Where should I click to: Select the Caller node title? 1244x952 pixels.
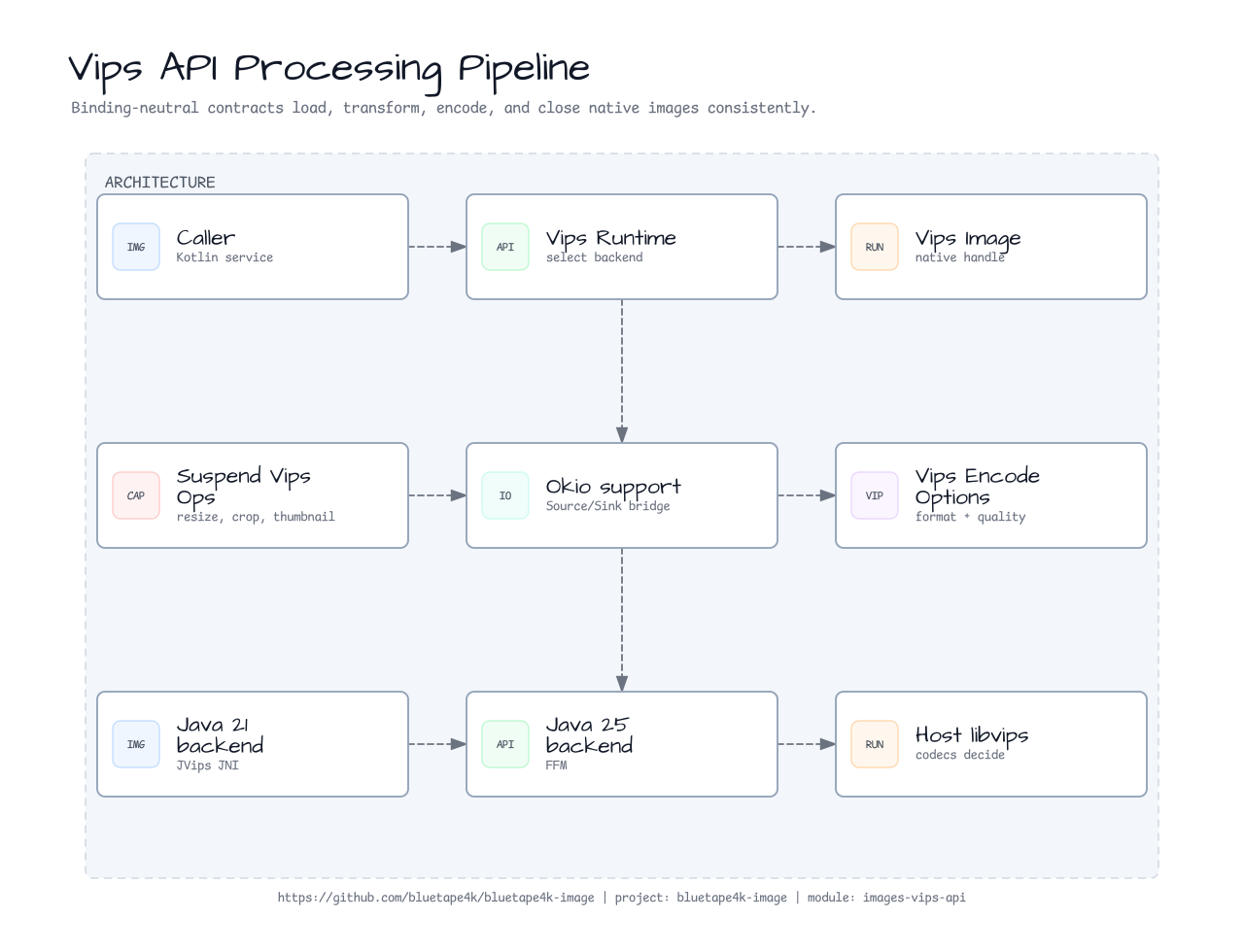(x=206, y=238)
